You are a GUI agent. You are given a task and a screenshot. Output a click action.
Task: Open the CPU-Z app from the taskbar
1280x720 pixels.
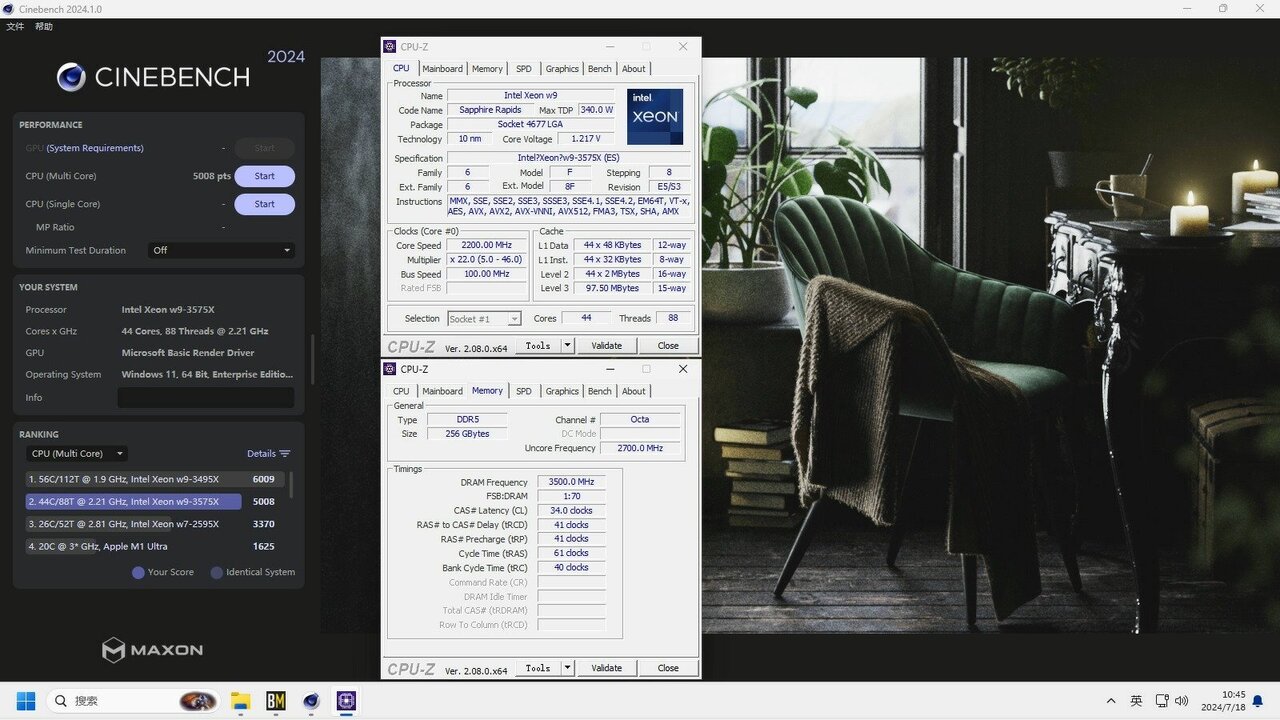click(346, 701)
